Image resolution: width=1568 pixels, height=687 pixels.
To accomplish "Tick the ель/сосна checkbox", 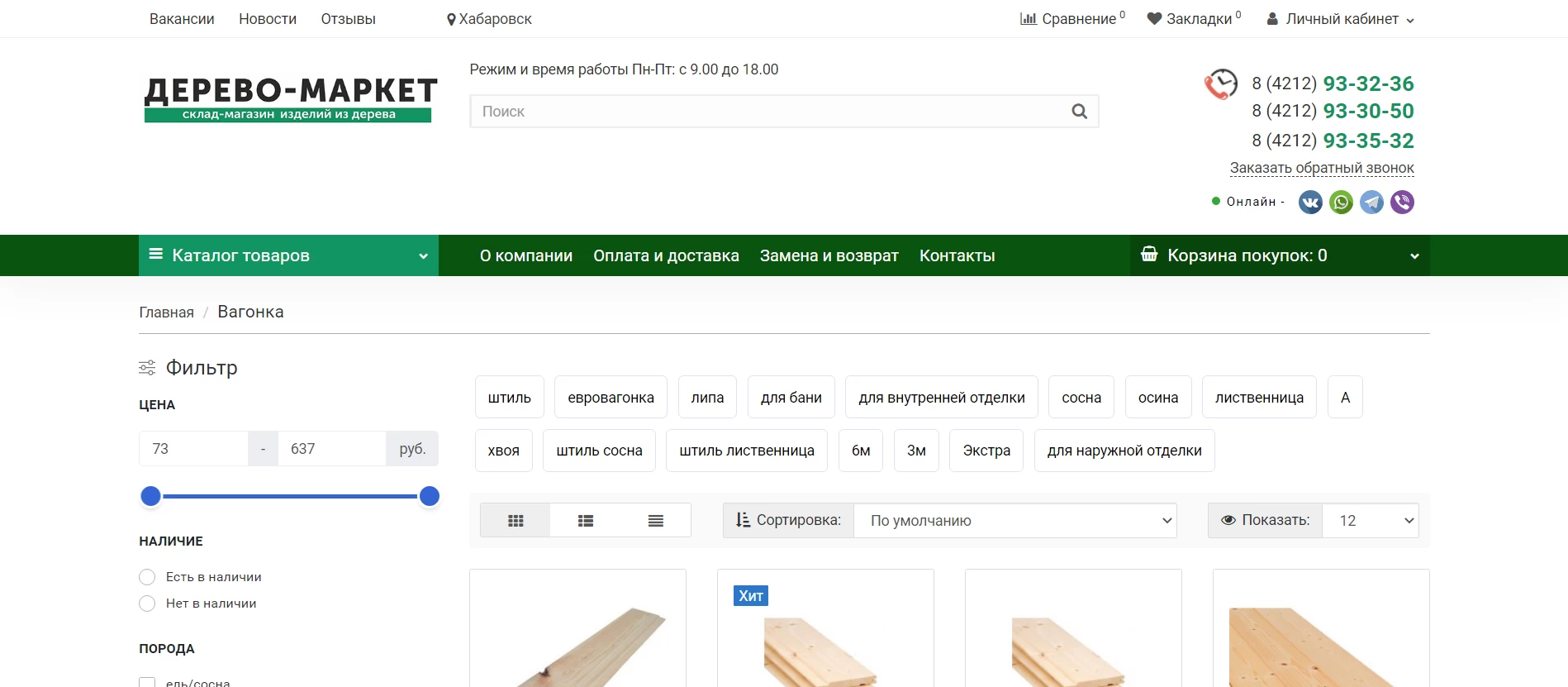I will [147, 682].
